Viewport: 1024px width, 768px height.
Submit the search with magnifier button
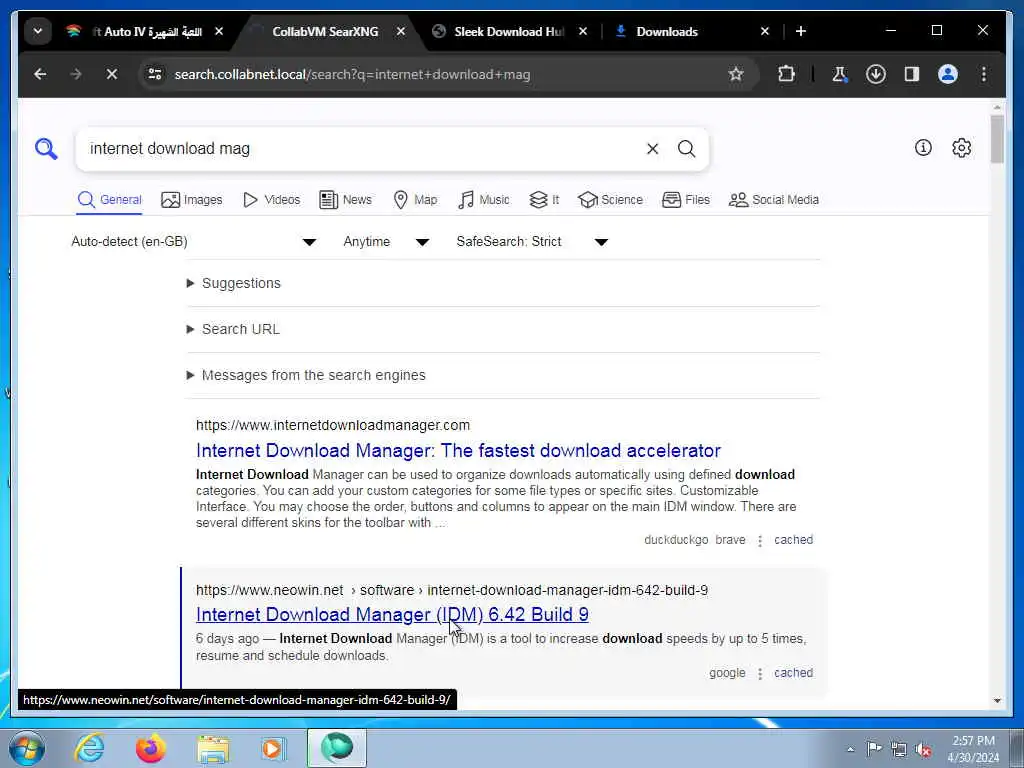686,149
